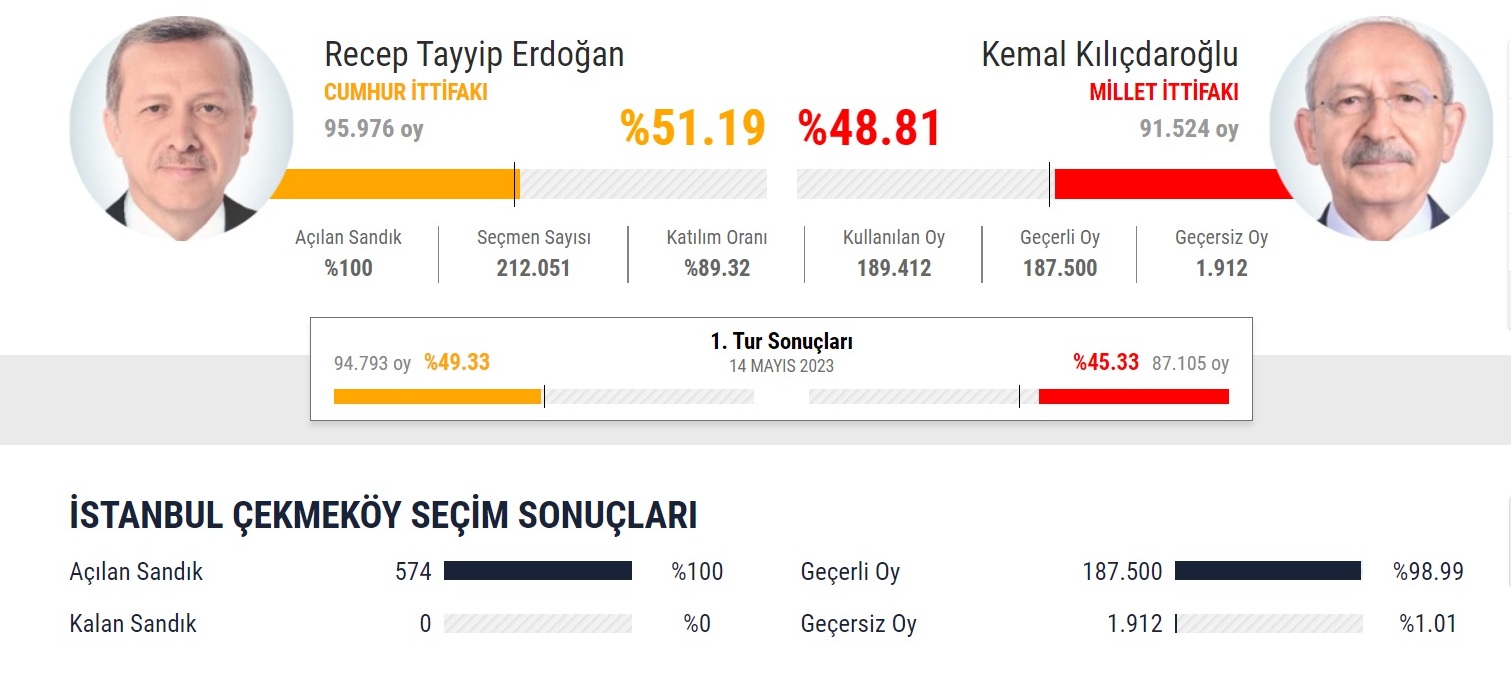Image resolution: width=1511 pixels, height=679 pixels.
Task: Click Kemal Kılıçdaroğlu's portrait photo
Action: 1381,128
